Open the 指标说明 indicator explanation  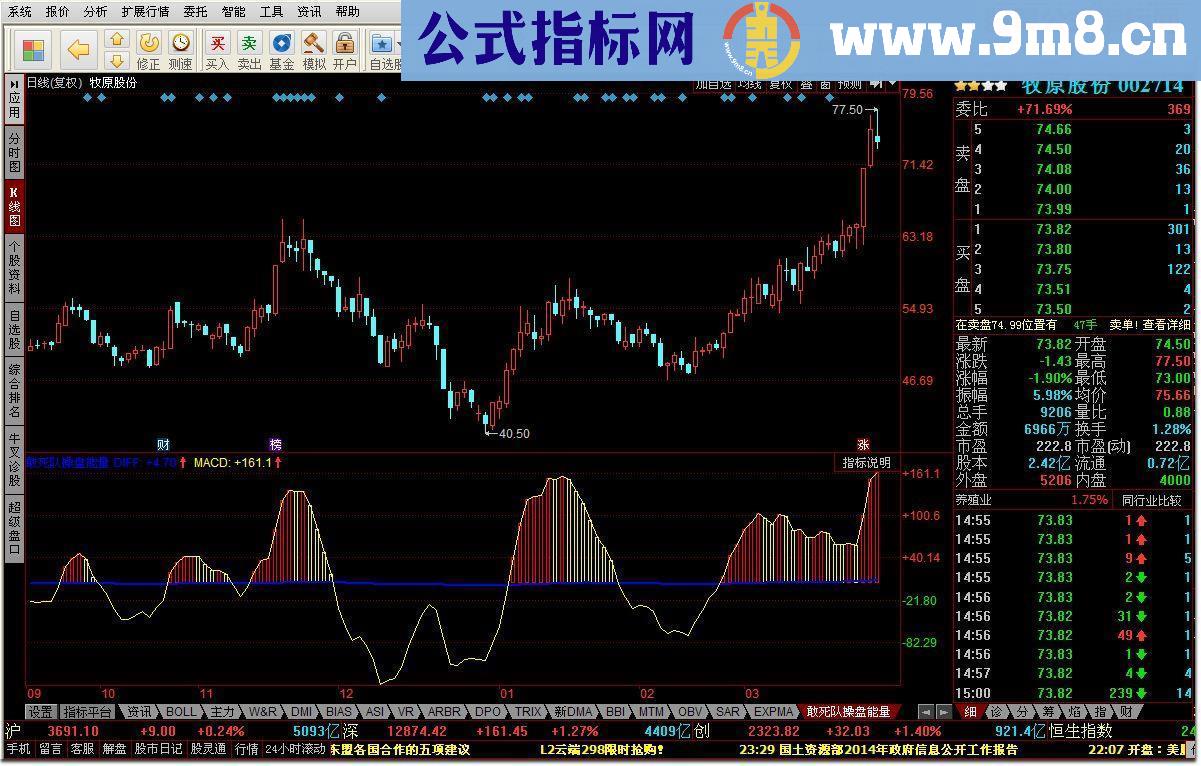(x=866, y=463)
